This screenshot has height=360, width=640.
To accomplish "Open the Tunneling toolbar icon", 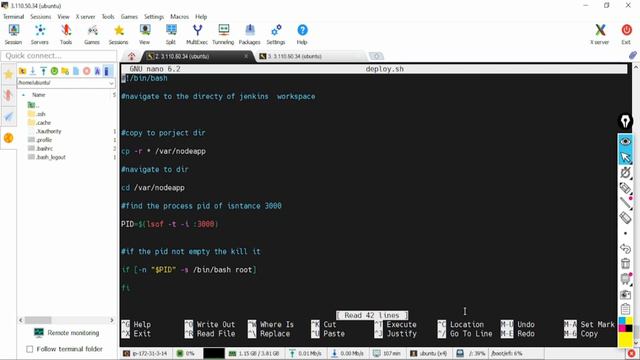I will coord(223,34).
